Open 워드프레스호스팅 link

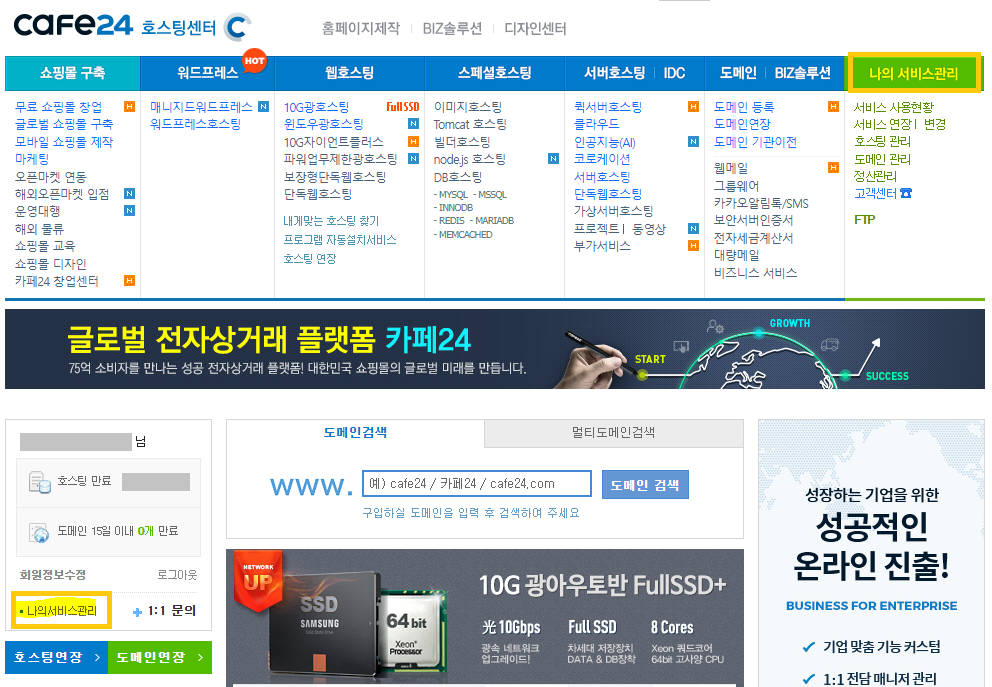(x=195, y=124)
